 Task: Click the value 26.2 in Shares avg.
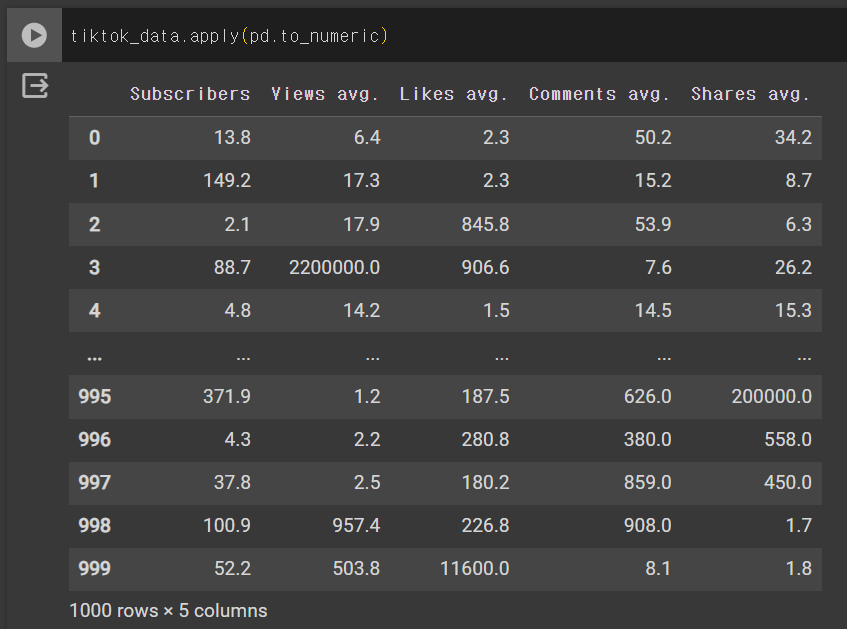[793, 267]
